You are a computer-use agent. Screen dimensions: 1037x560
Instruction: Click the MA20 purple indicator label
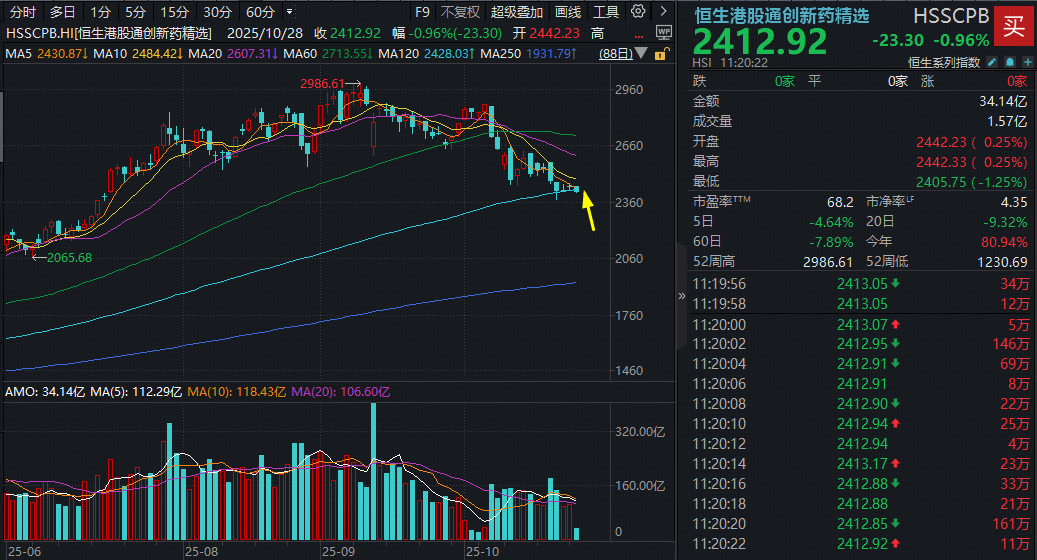tap(206, 52)
